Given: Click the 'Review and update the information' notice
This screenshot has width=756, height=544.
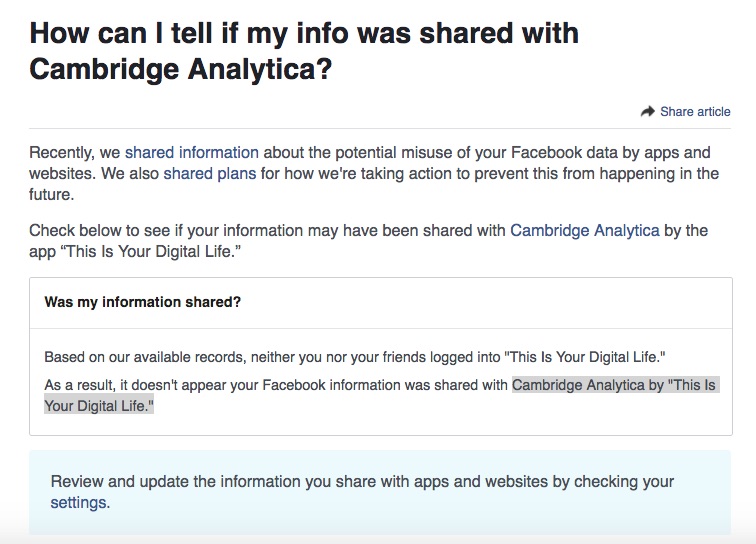Looking at the screenshot, I should click(362, 482).
